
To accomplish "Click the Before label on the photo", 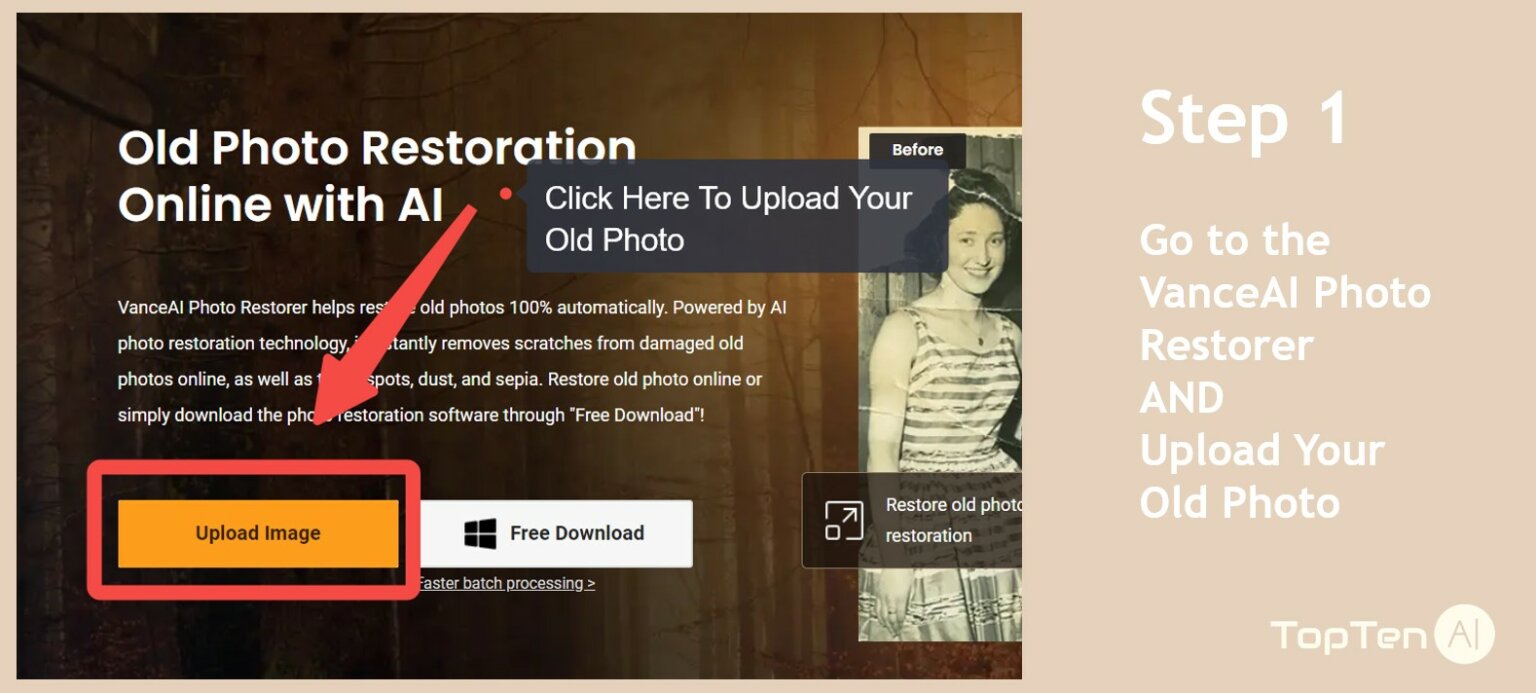I will (x=917, y=149).
